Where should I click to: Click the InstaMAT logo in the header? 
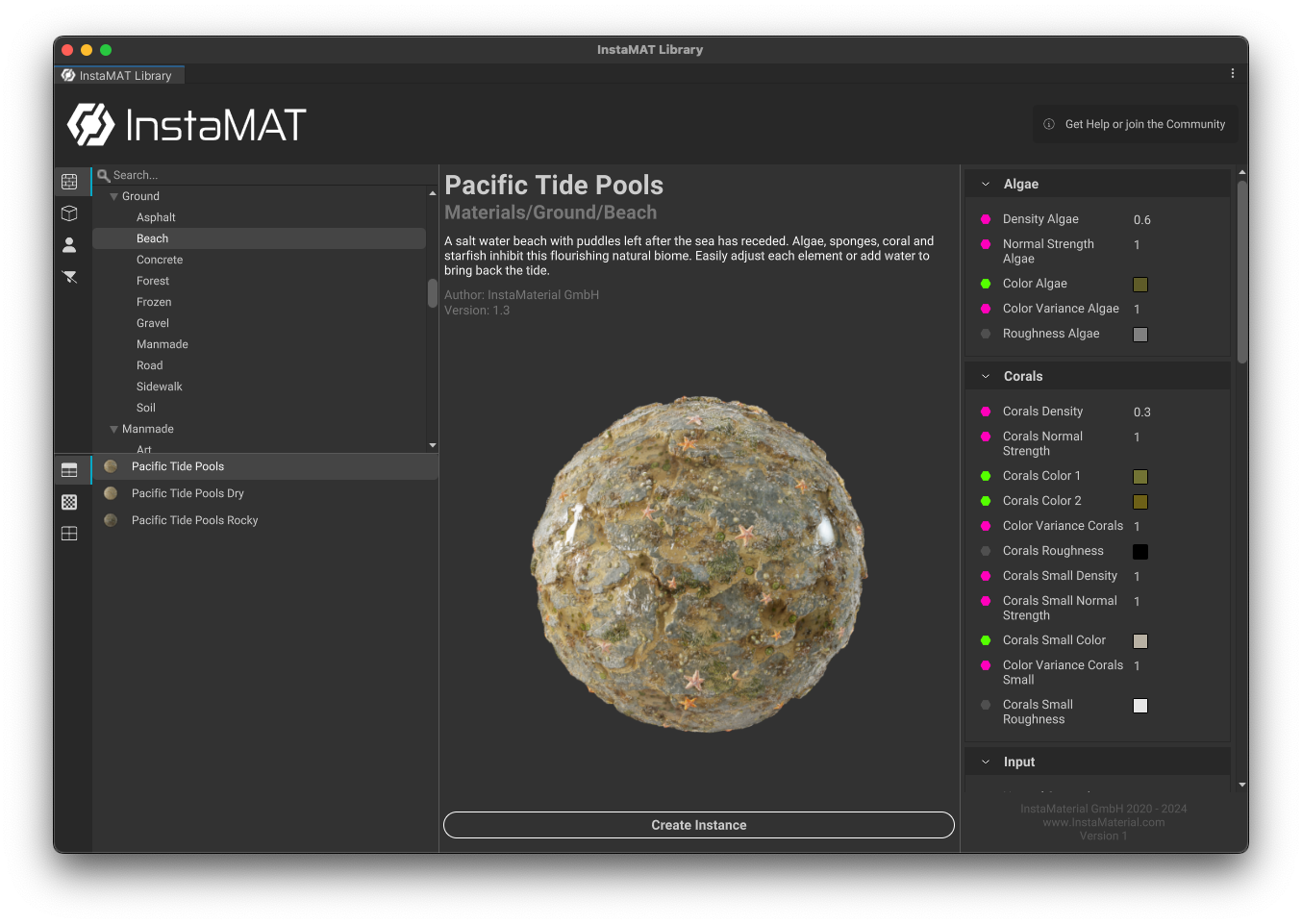click(x=187, y=125)
